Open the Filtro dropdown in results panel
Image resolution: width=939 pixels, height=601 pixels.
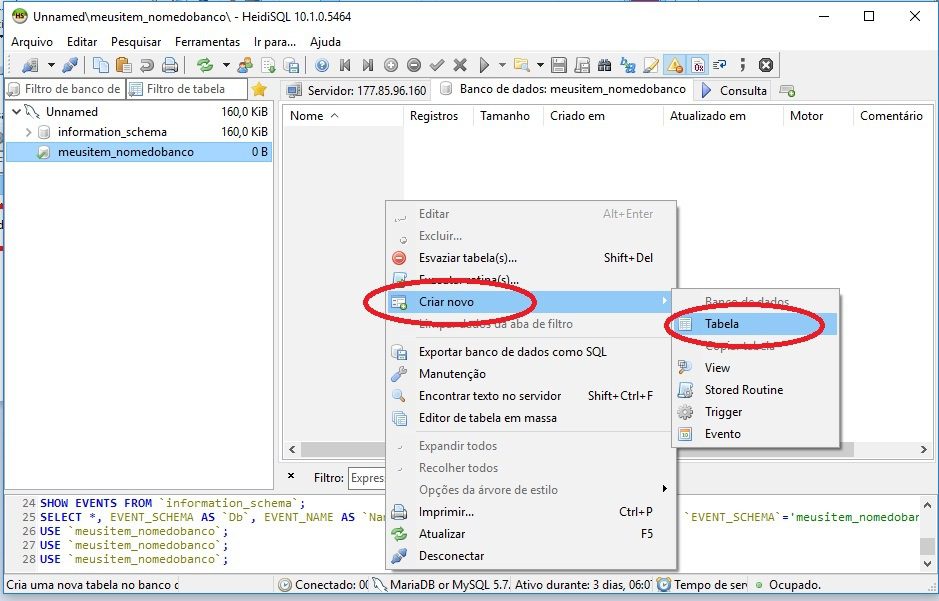pos(370,477)
